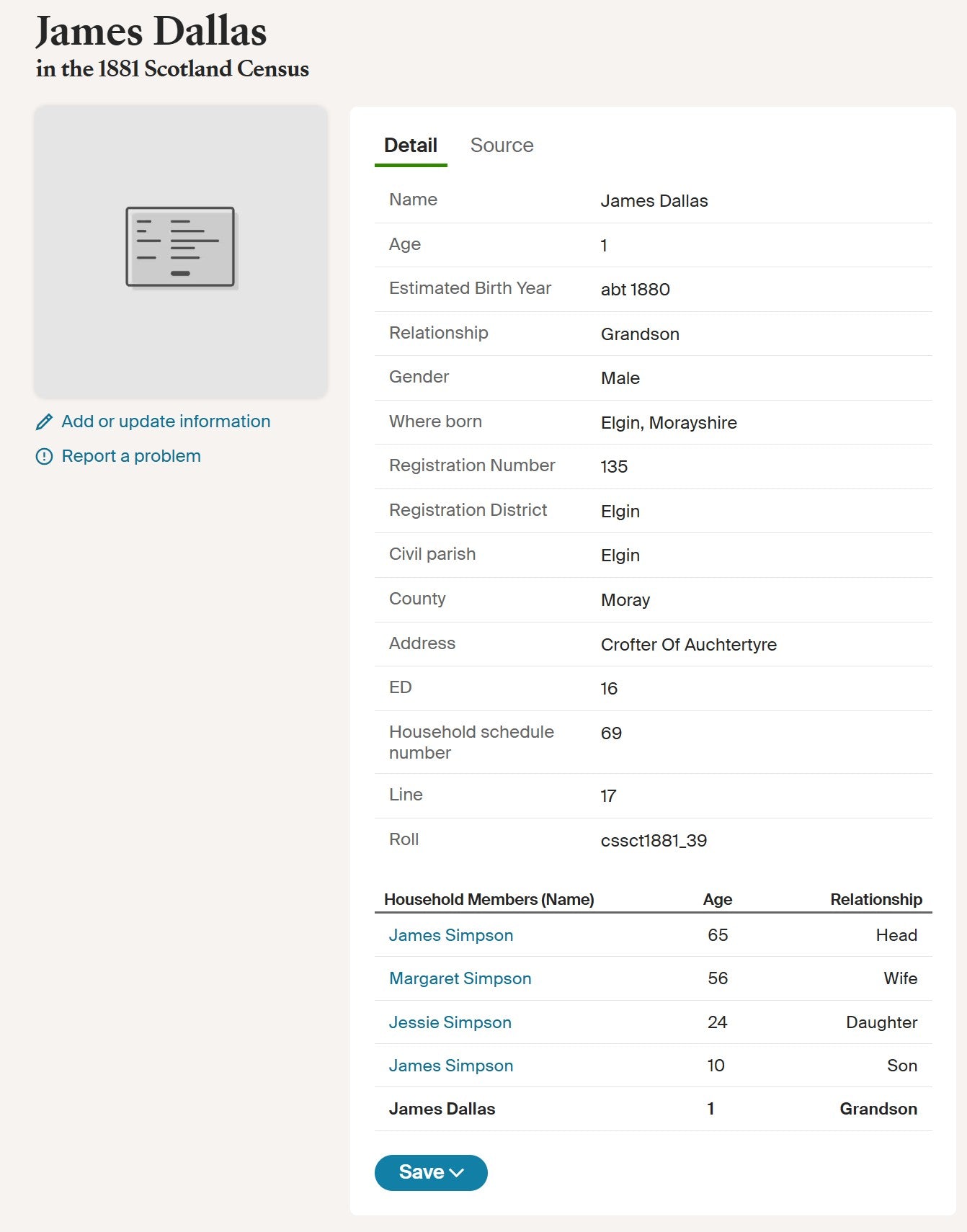Click the Crofter Of Auchtertyre address value
The image size is (967, 1232).
(x=689, y=645)
